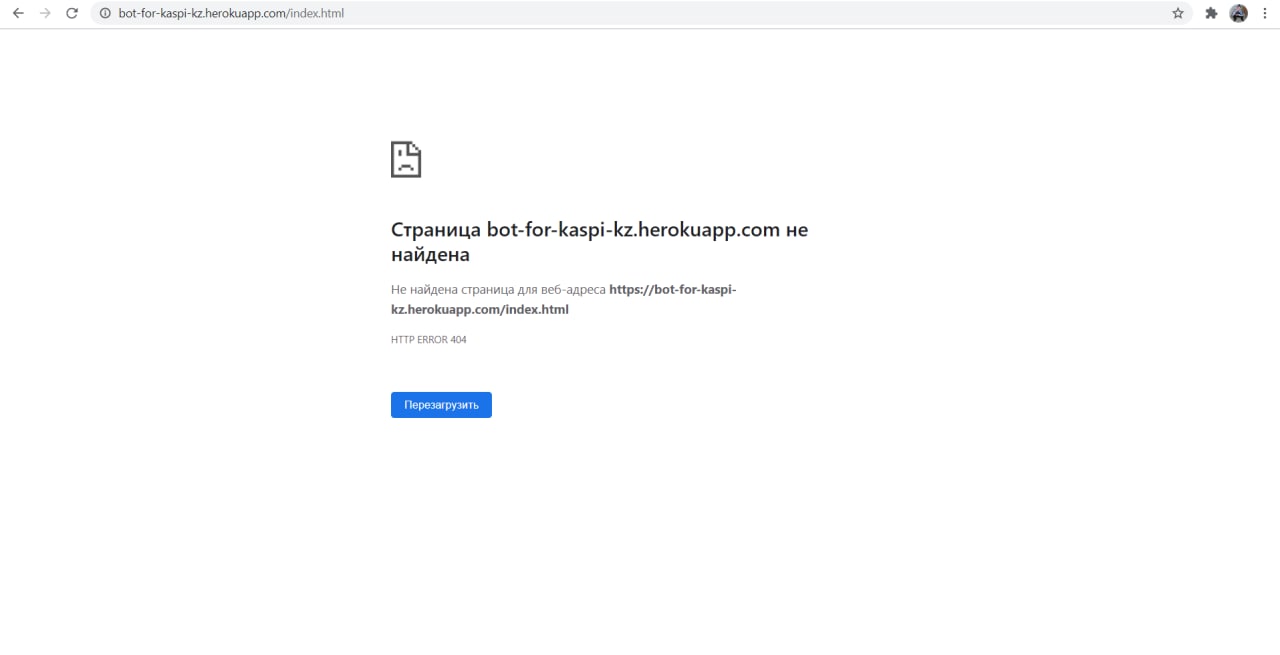Viewport: 1280px width, 655px height.
Task: Go back to the previous page
Action: [x=18, y=13]
